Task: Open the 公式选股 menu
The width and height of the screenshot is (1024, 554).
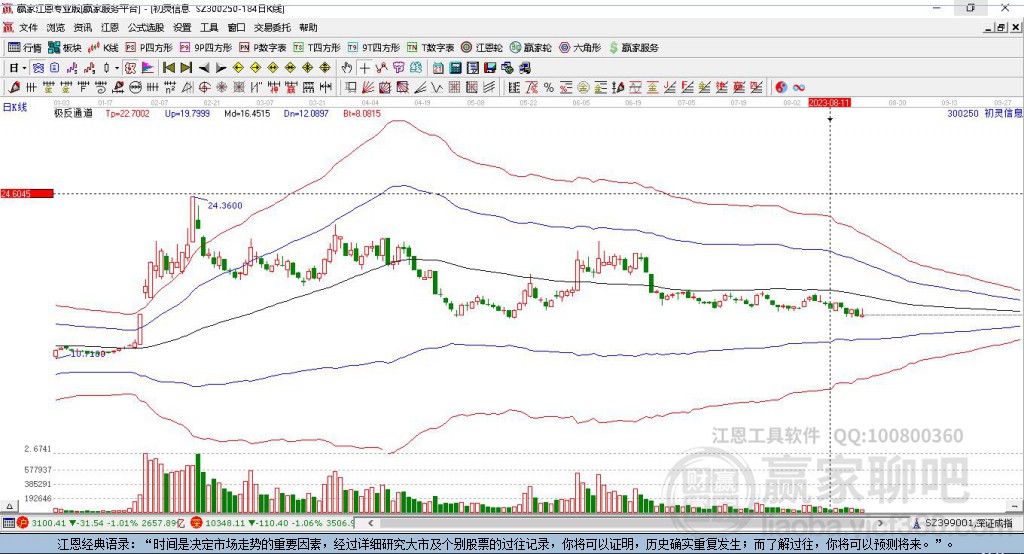Action: point(146,27)
